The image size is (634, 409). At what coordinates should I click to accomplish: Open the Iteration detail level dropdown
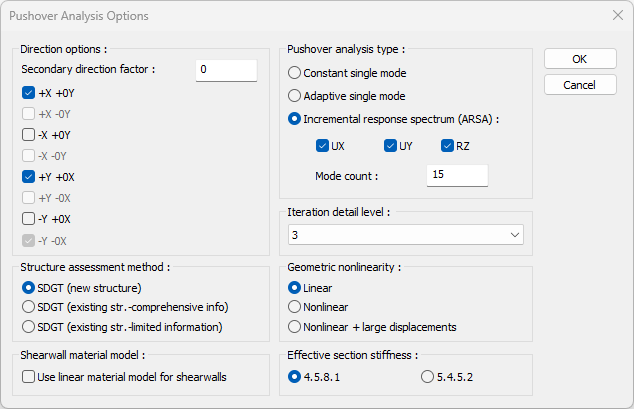coord(405,235)
